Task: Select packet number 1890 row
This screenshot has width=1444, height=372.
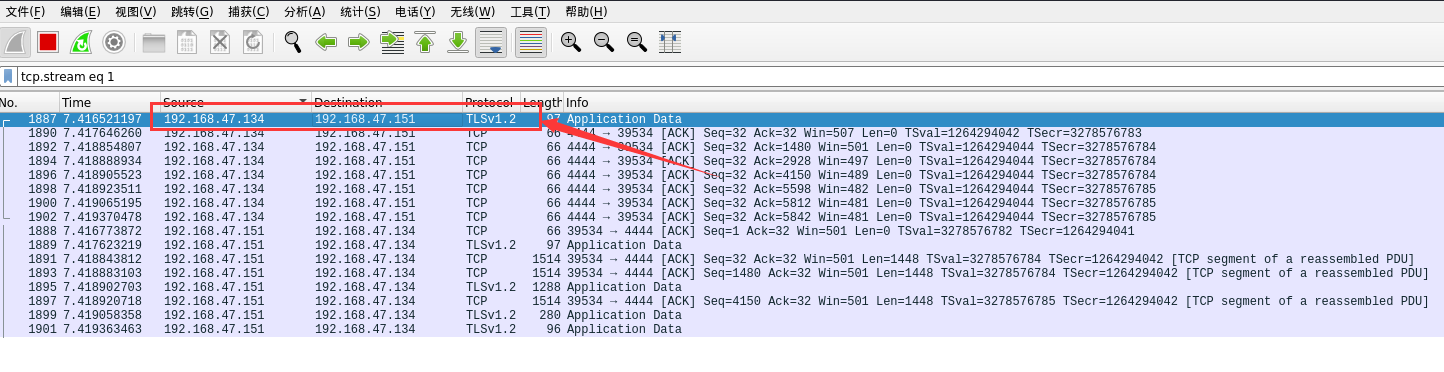Action: [x=722, y=133]
